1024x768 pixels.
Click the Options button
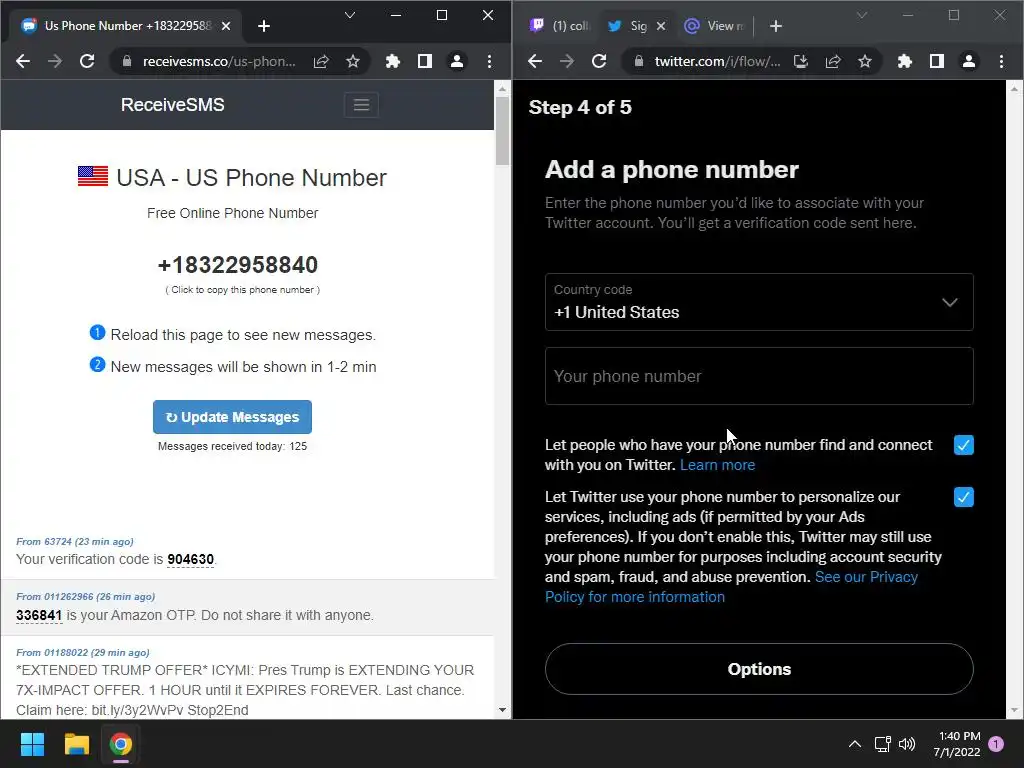click(759, 669)
